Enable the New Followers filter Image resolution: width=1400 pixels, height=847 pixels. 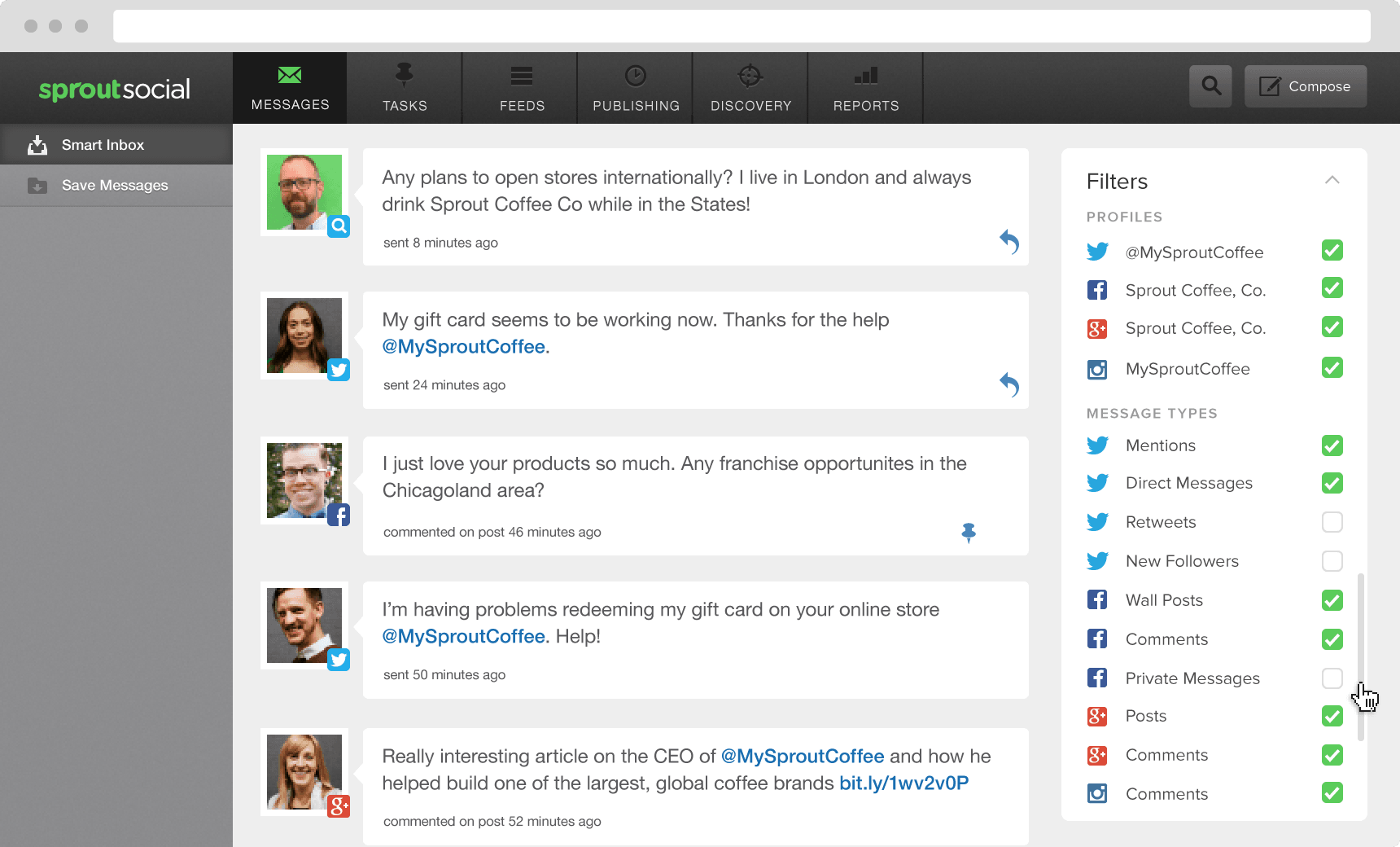(x=1332, y=561)
